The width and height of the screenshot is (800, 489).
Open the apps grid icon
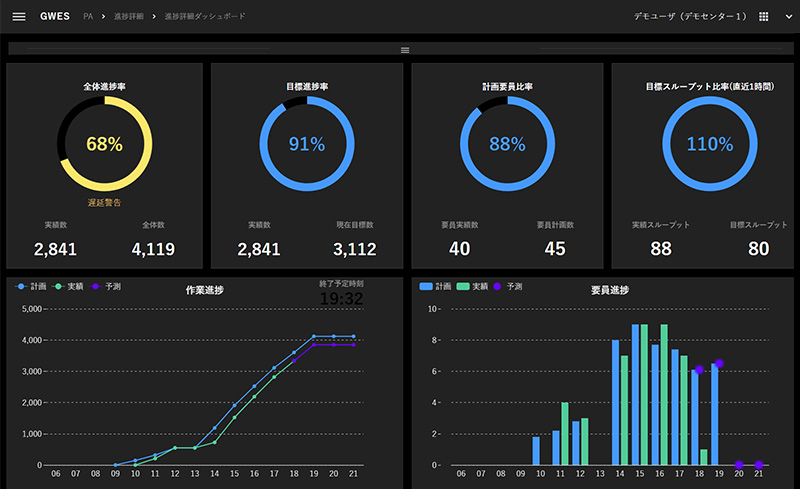pyautogui.click(x=763, y=17)
